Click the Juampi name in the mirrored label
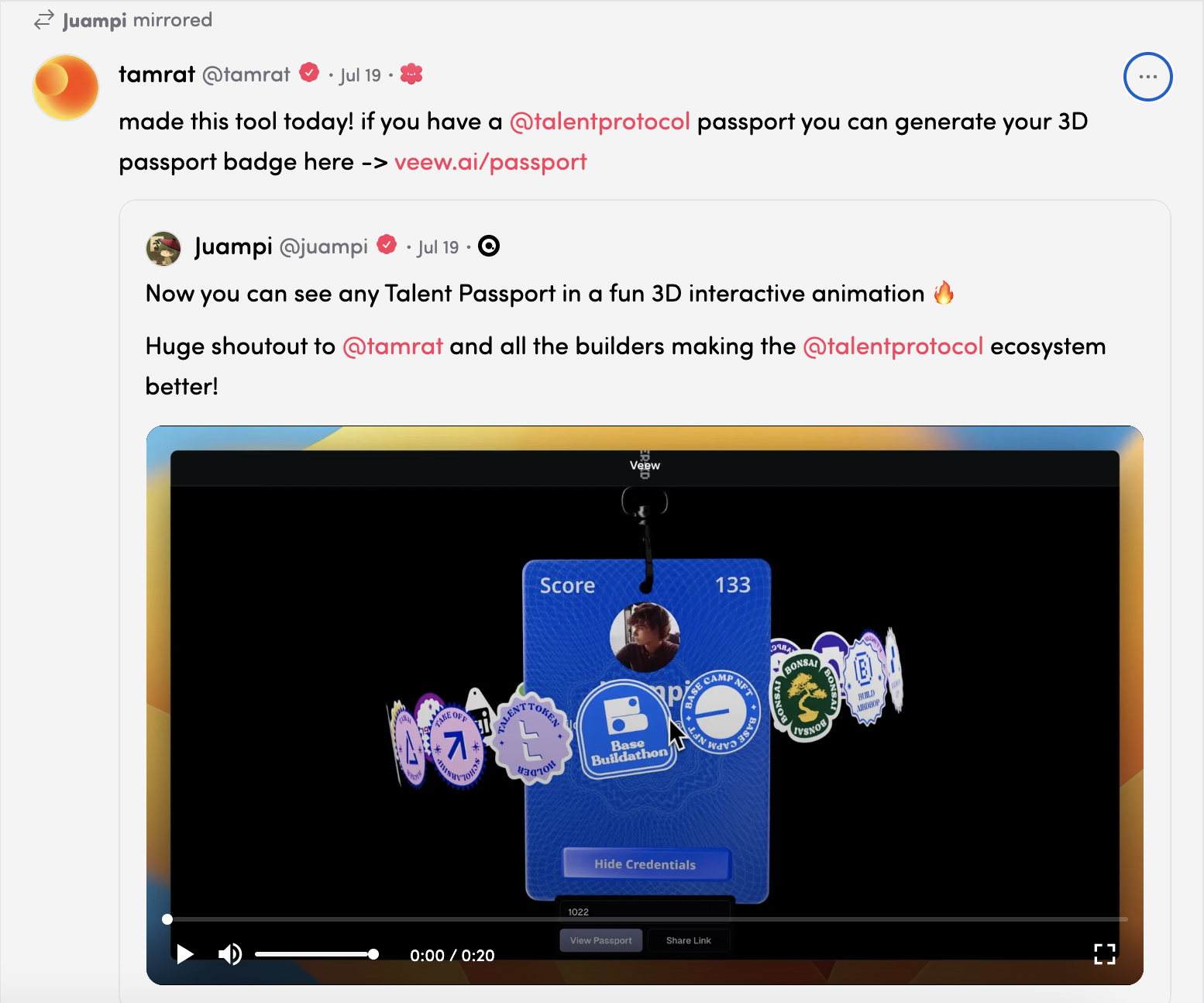This screenshot has height=1003, width=1204. click(95, 20)
